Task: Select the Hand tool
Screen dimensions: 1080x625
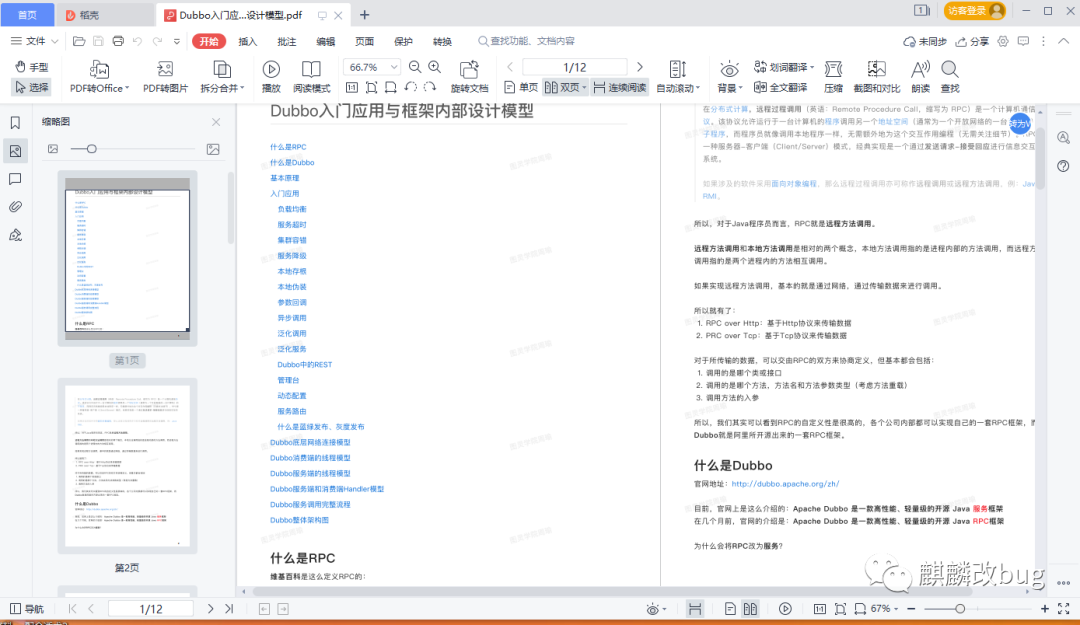Action: [32, 67]
